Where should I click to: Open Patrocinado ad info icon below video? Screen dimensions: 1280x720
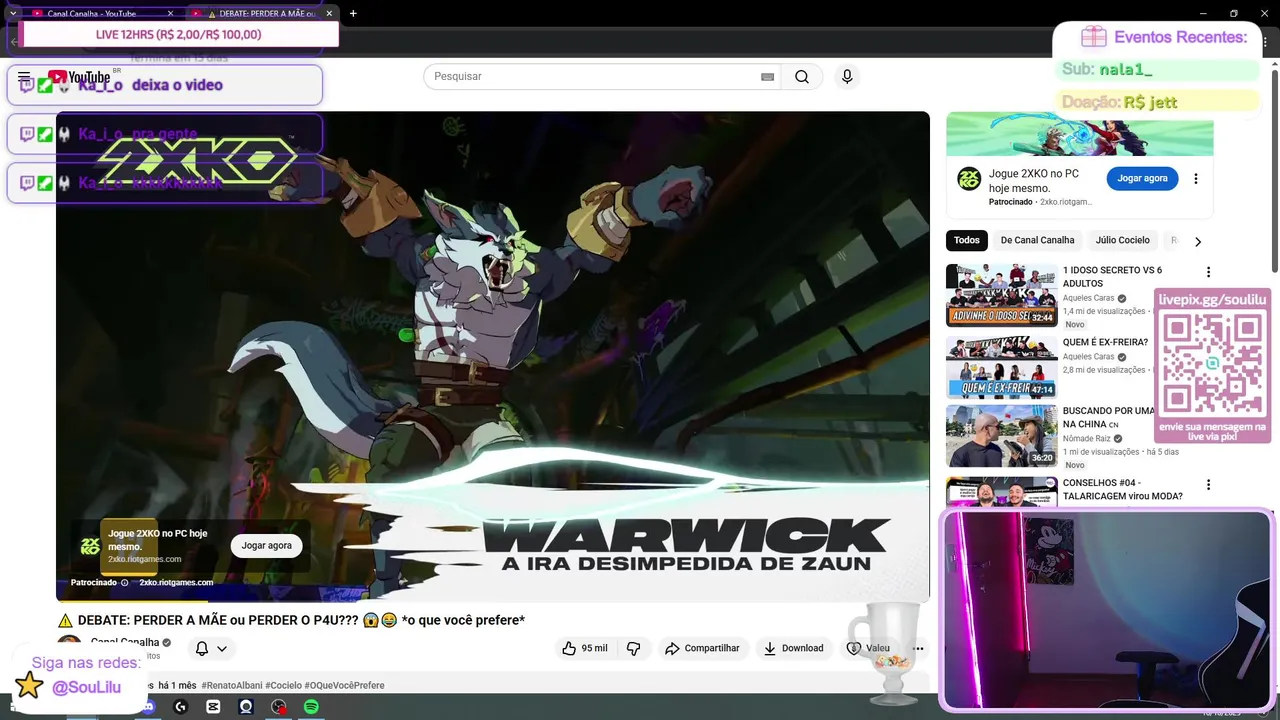click(125, 582)
